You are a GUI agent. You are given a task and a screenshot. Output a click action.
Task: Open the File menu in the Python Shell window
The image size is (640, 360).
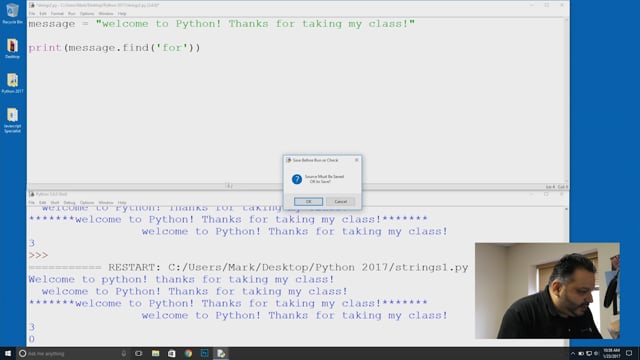[32, 202]
